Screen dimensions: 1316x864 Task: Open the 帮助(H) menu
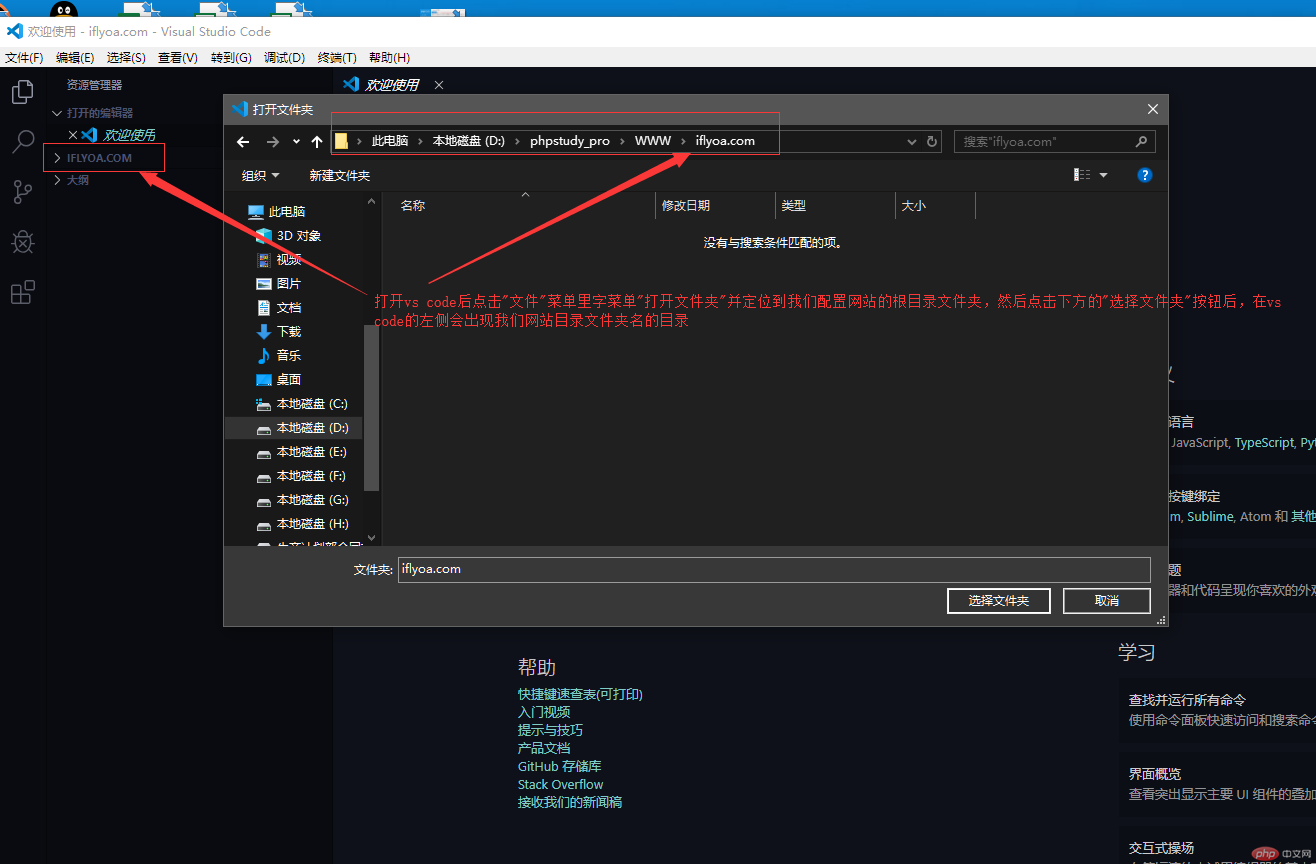(x=389, y=58)
